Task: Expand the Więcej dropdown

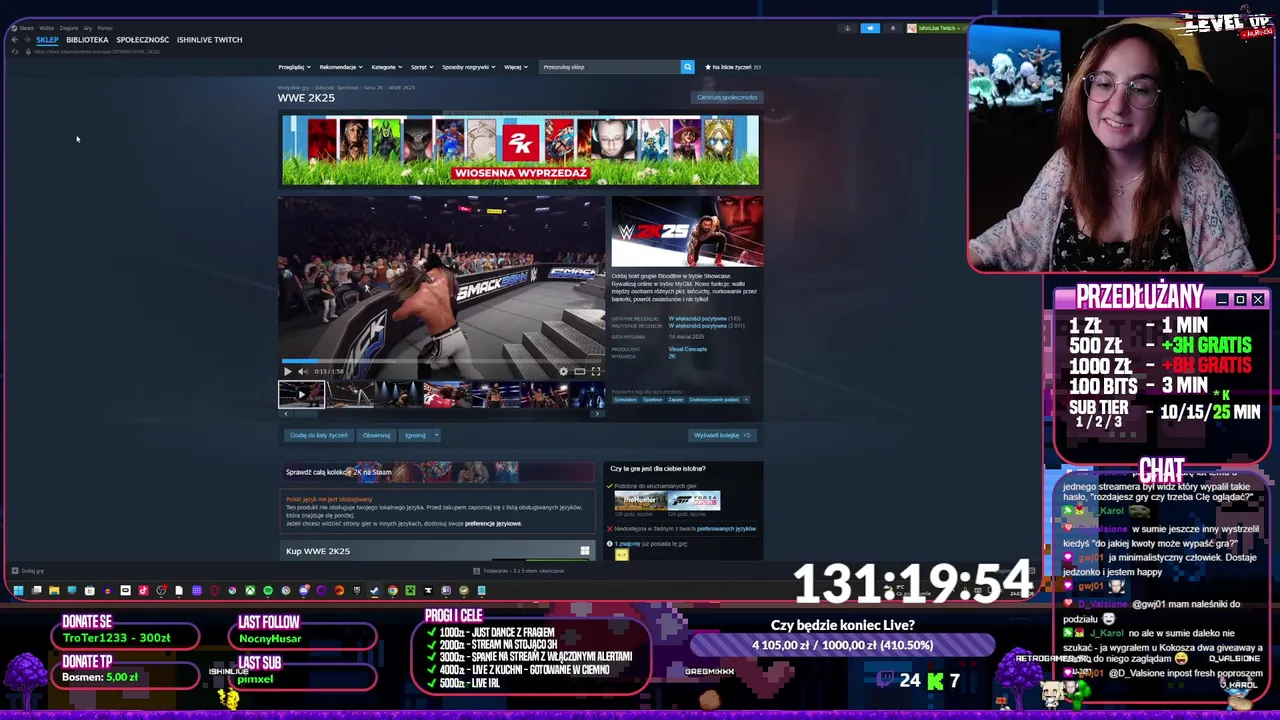Action: [516, 67]
